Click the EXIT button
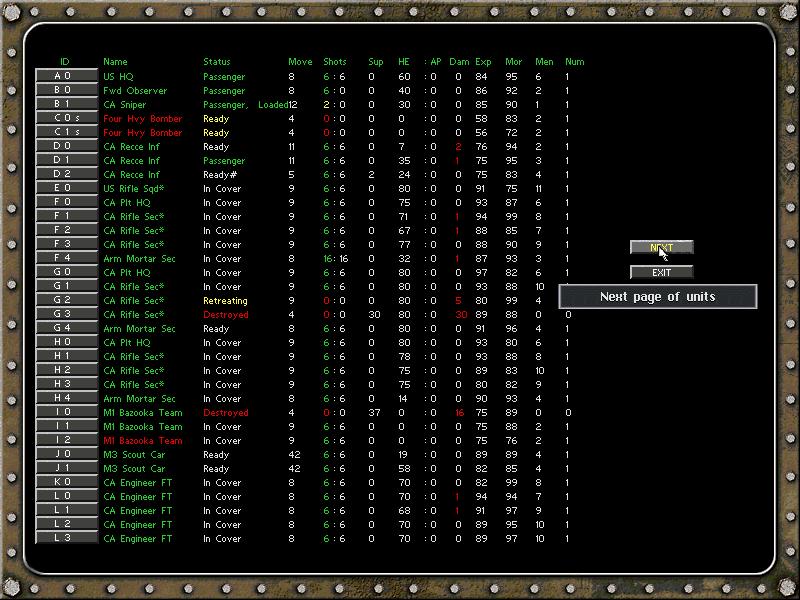This screenshot has width=800, height=600. [x=661, y=272]
